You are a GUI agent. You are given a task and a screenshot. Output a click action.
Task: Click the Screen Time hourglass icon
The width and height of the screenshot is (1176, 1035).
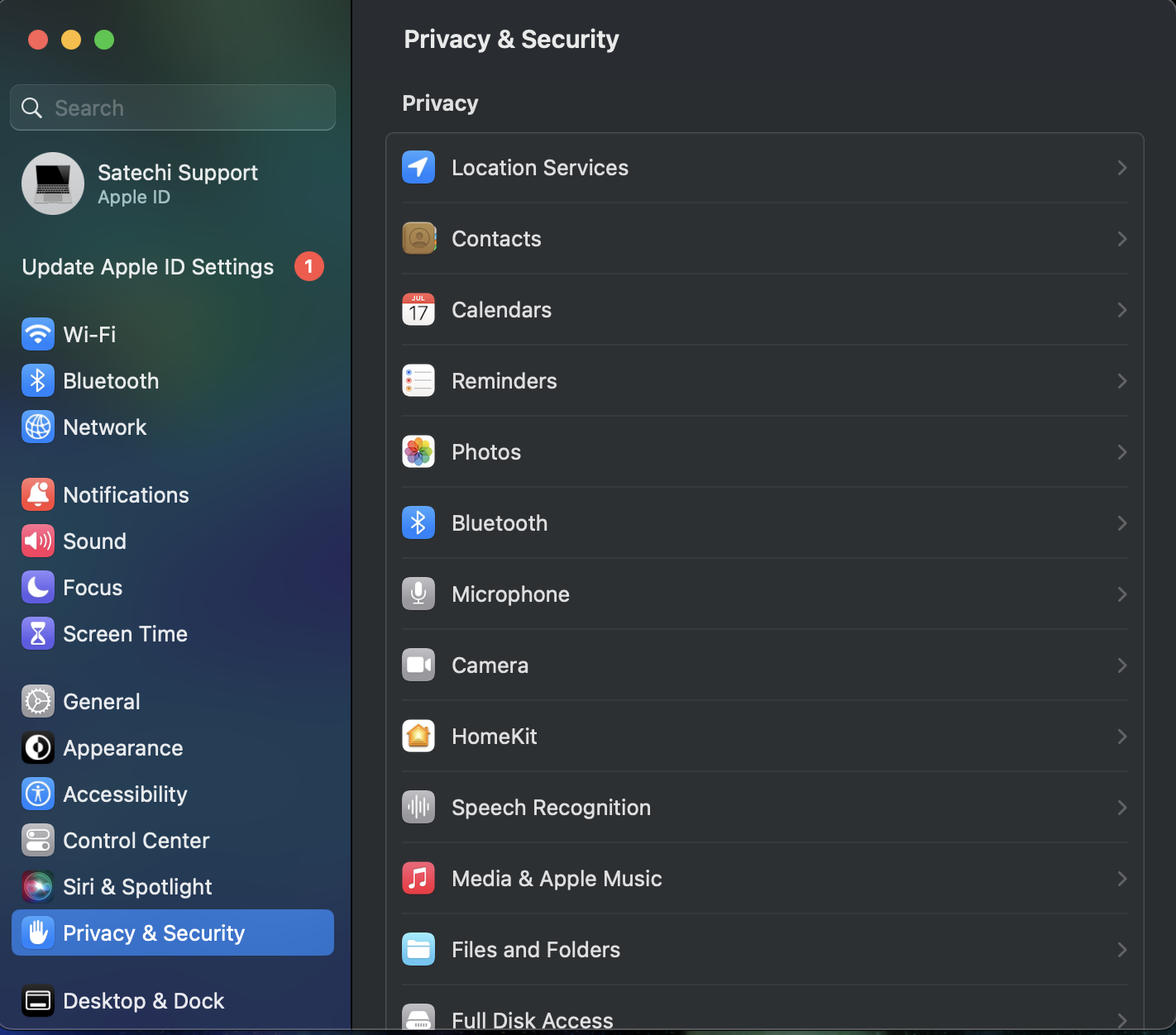point(38,634)
